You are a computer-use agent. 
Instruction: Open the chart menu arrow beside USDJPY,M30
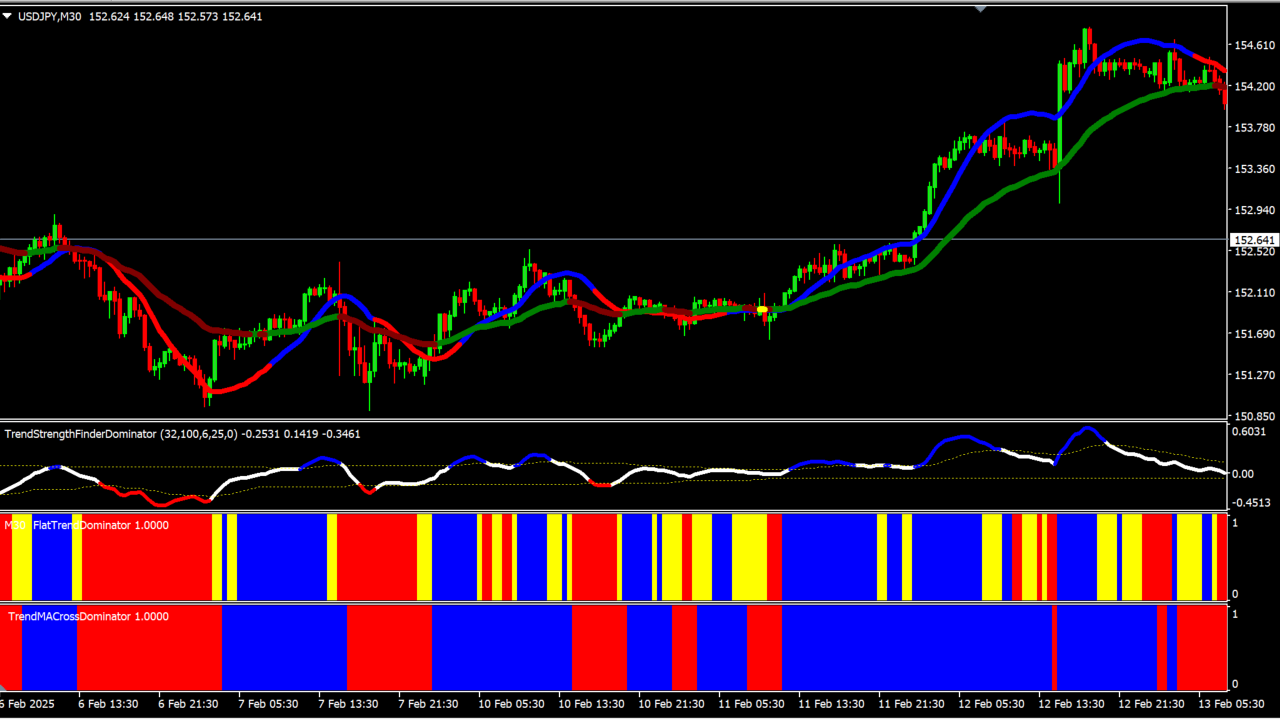8,16
